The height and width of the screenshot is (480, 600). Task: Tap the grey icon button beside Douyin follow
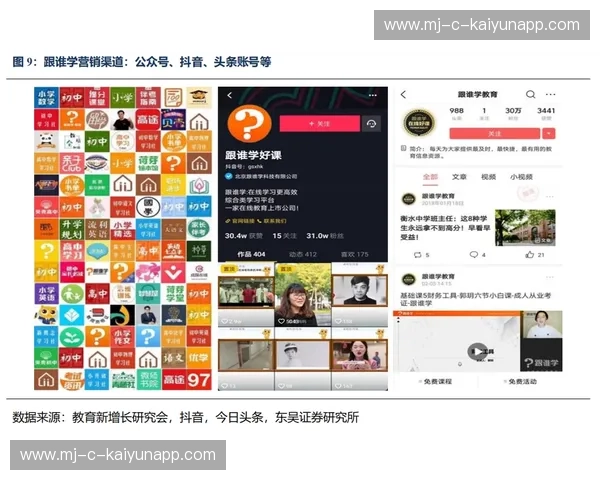coord(372,124)
